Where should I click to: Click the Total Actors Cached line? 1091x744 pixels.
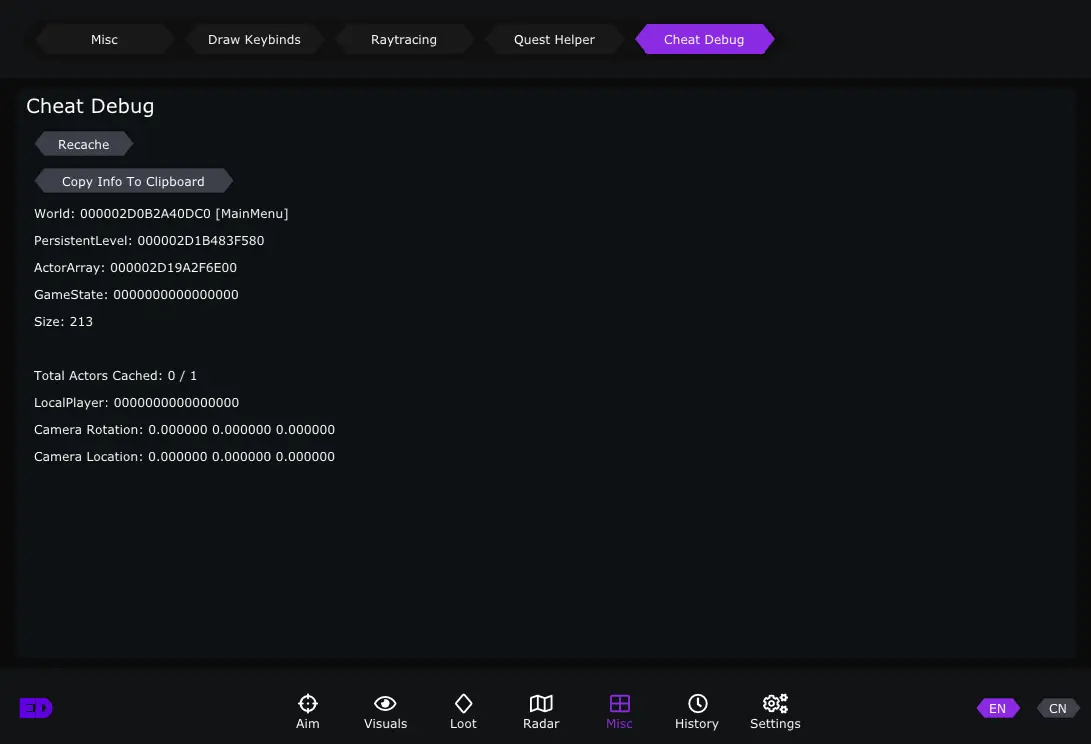(116, 376)
